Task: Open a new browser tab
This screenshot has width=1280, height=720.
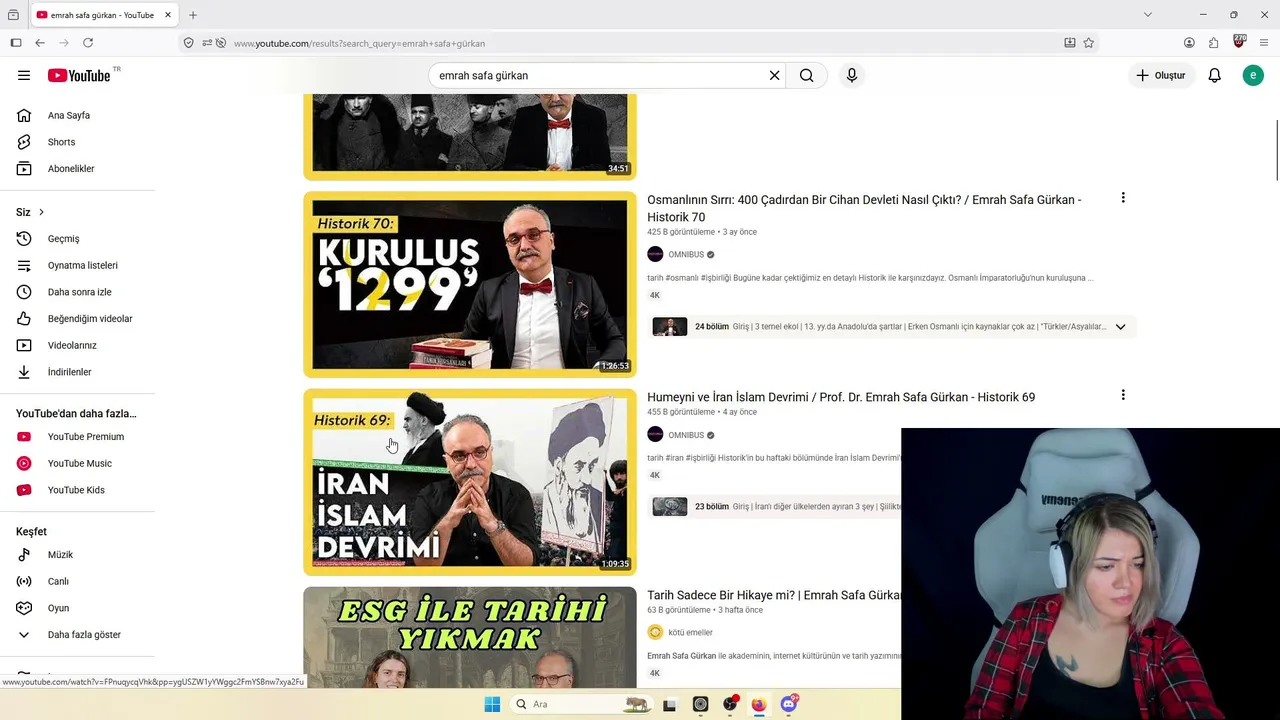Action: click(x=193, y=15)
